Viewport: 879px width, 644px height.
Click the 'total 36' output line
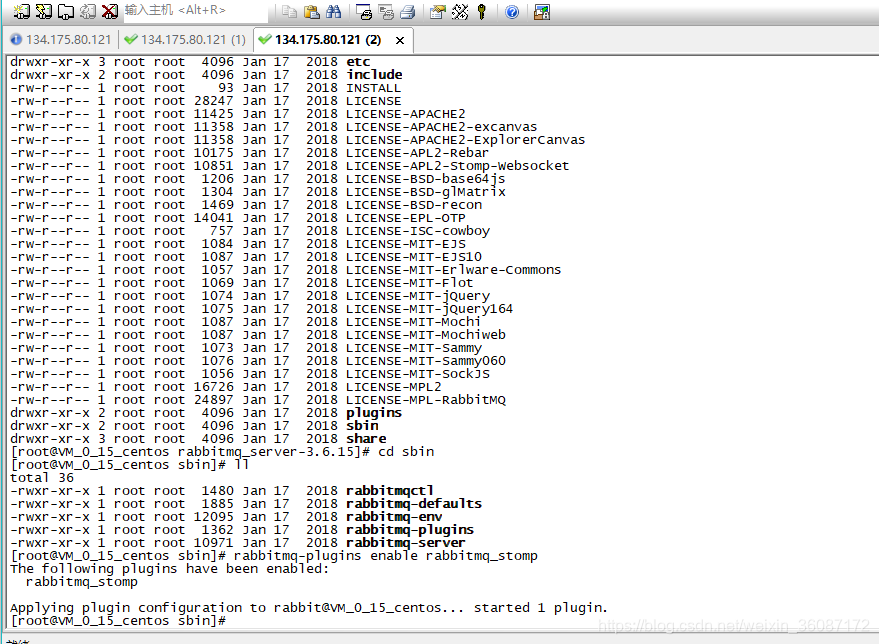42,478
